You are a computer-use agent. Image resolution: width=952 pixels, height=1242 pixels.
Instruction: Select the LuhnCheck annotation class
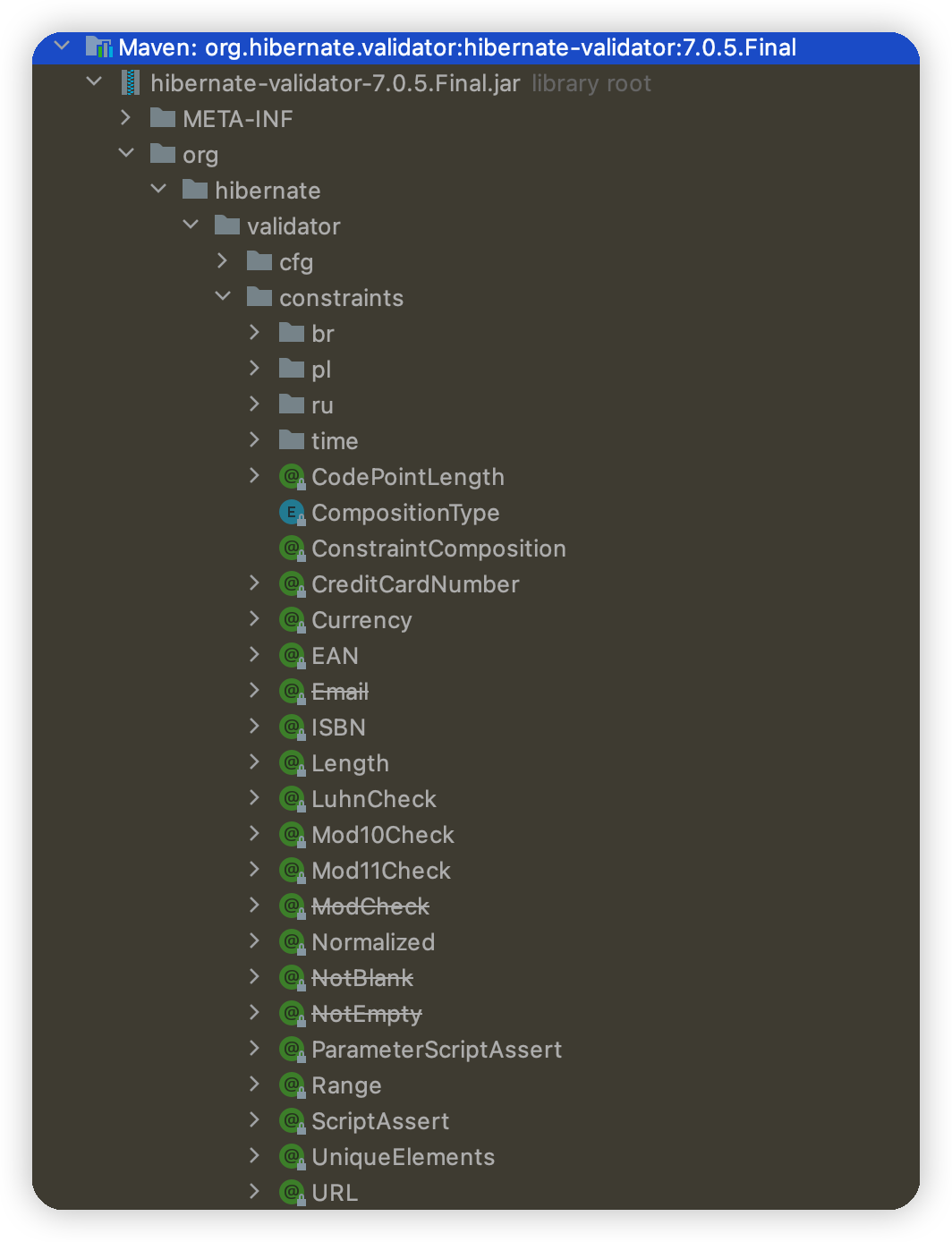click(373, 799)
